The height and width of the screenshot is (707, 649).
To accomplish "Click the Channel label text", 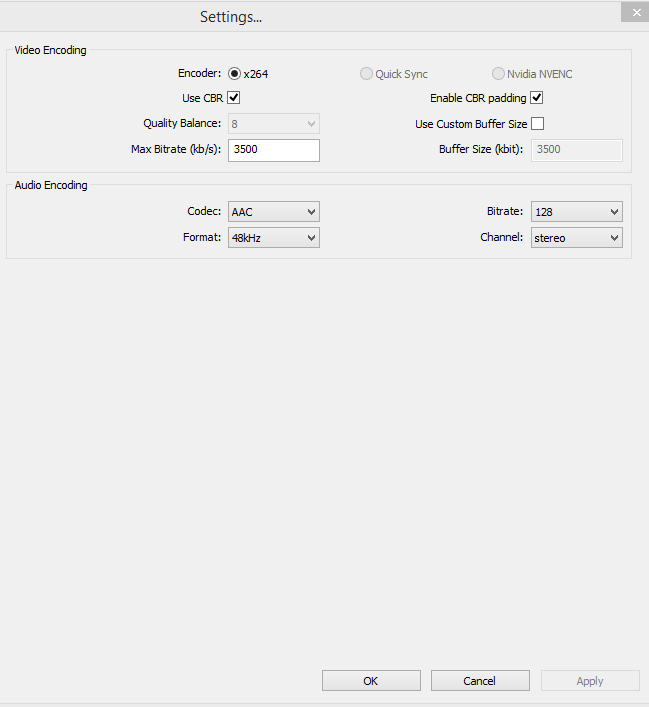I will tap(502, 237).
